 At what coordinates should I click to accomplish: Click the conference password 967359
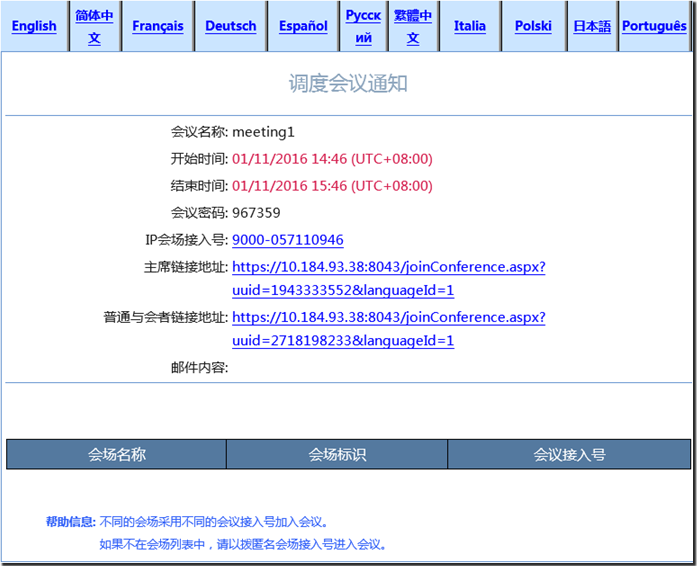click(256, 213)
